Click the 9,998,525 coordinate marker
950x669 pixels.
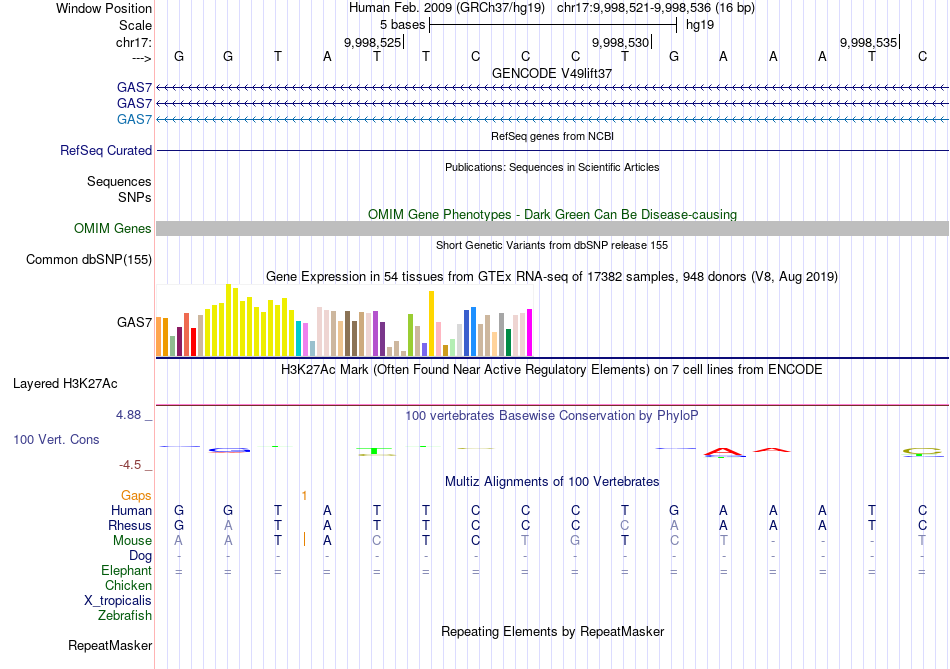coord(373,42)
